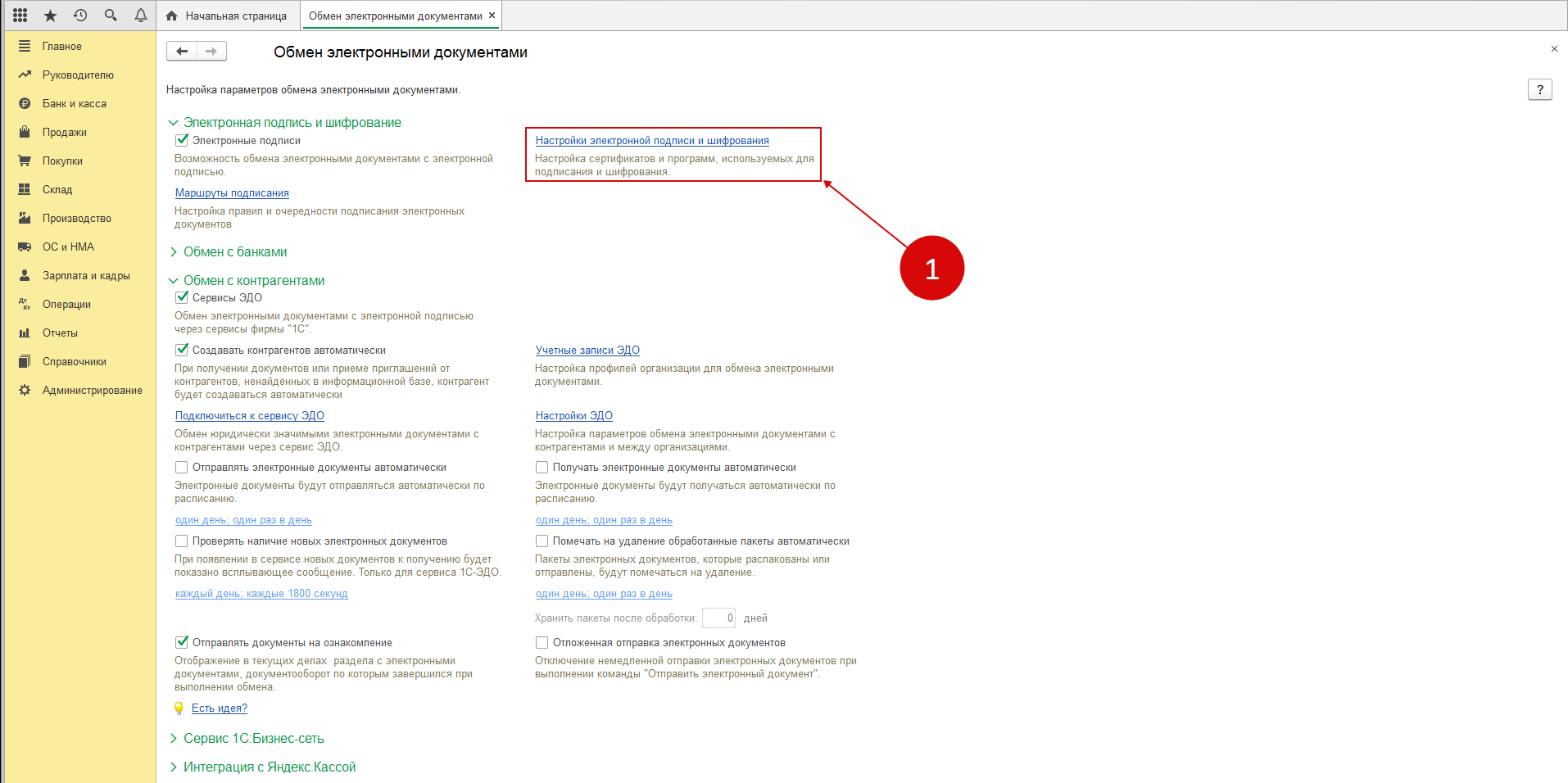
Task: Open Администрирование menu section
Action: pyautogui.click(x=93, y=391)
